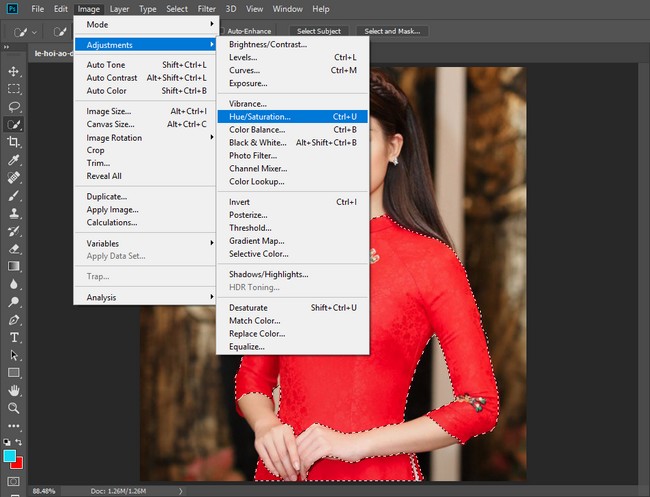Select the Crop tool
The image size is (650, 497).
[14, 142]
